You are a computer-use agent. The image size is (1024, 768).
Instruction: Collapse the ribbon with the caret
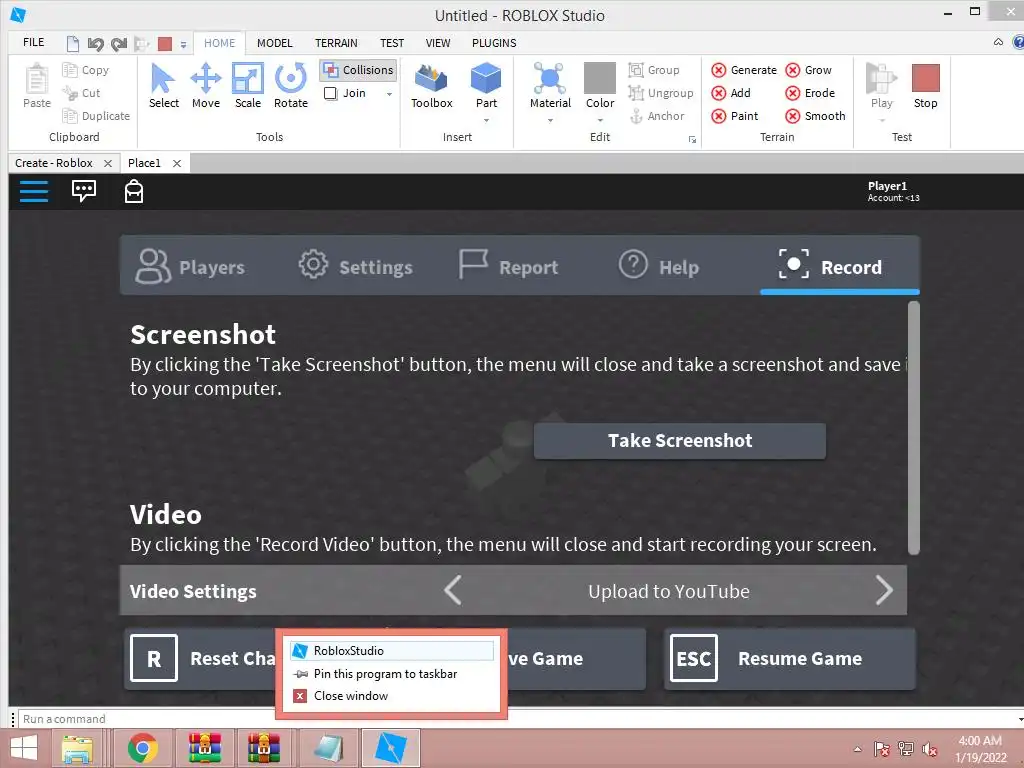(x=998, y=42)
